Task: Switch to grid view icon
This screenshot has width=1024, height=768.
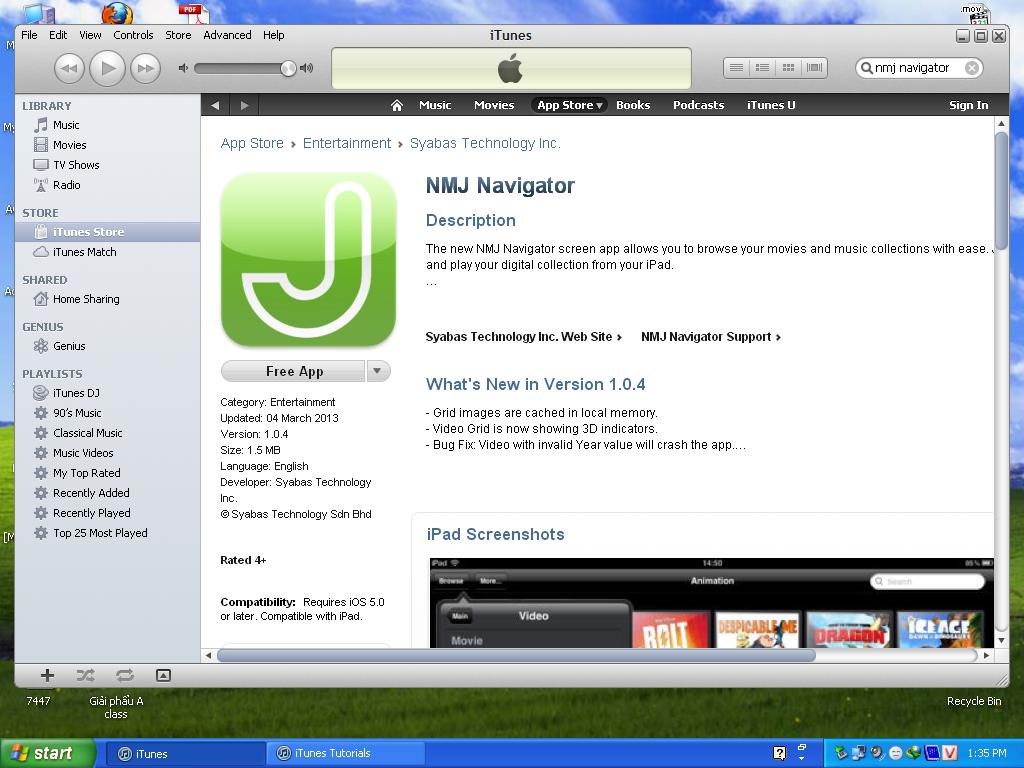Action: tap(788, 67)
